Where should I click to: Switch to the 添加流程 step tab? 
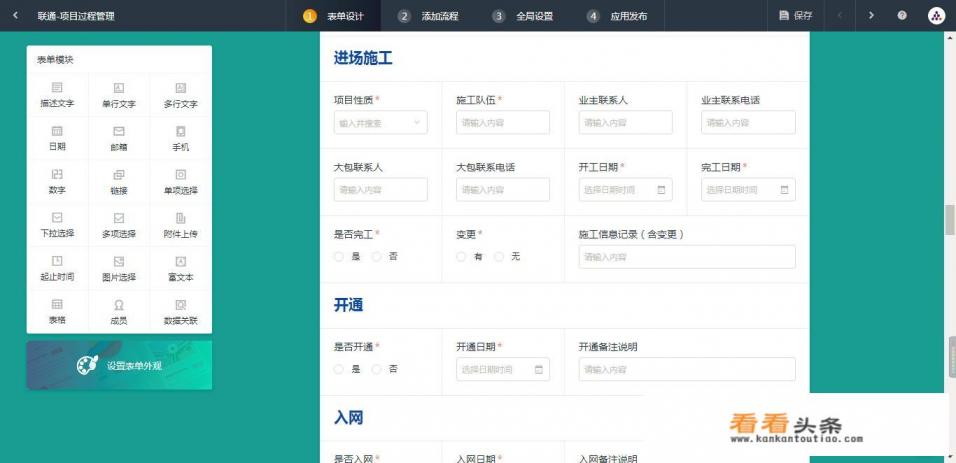[429, 16]
